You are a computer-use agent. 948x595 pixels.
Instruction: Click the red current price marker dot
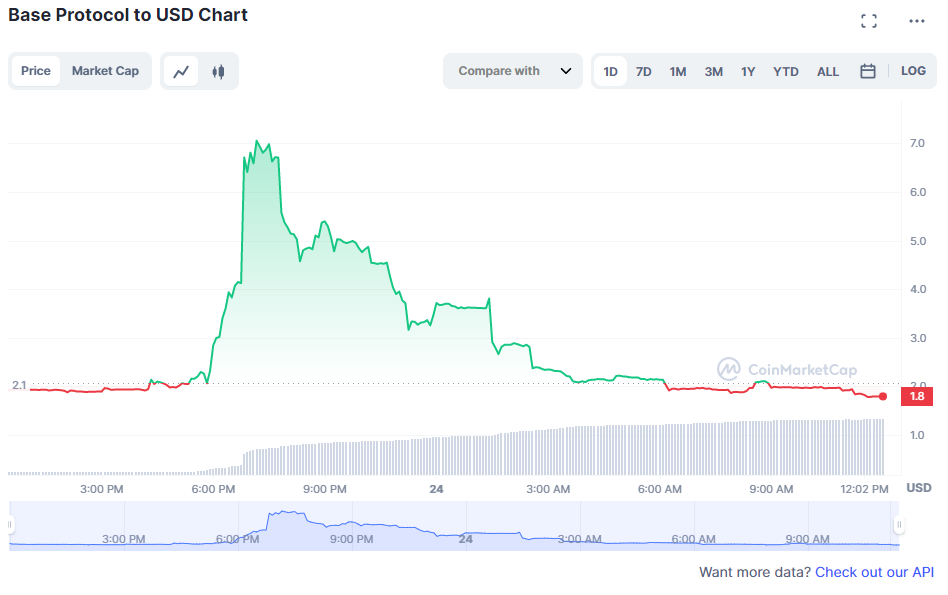[883, 397]
